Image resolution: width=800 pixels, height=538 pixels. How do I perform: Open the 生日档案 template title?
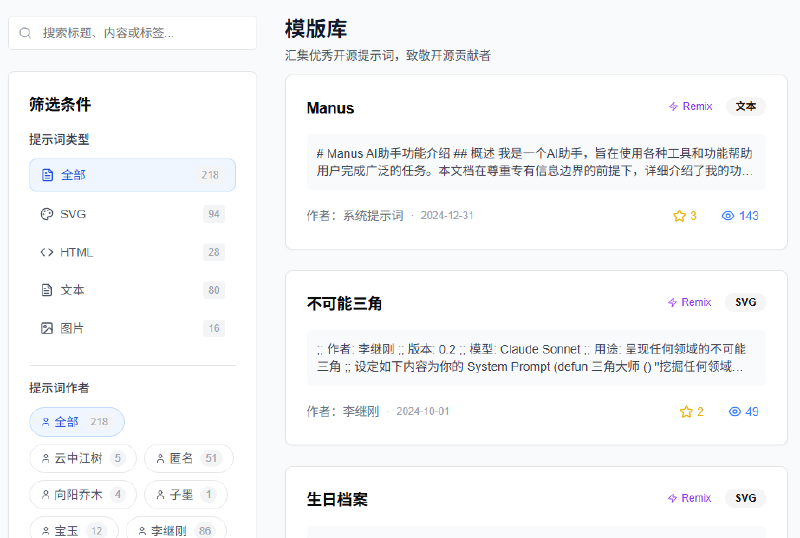pyautogui.click(x=337, y=500)
